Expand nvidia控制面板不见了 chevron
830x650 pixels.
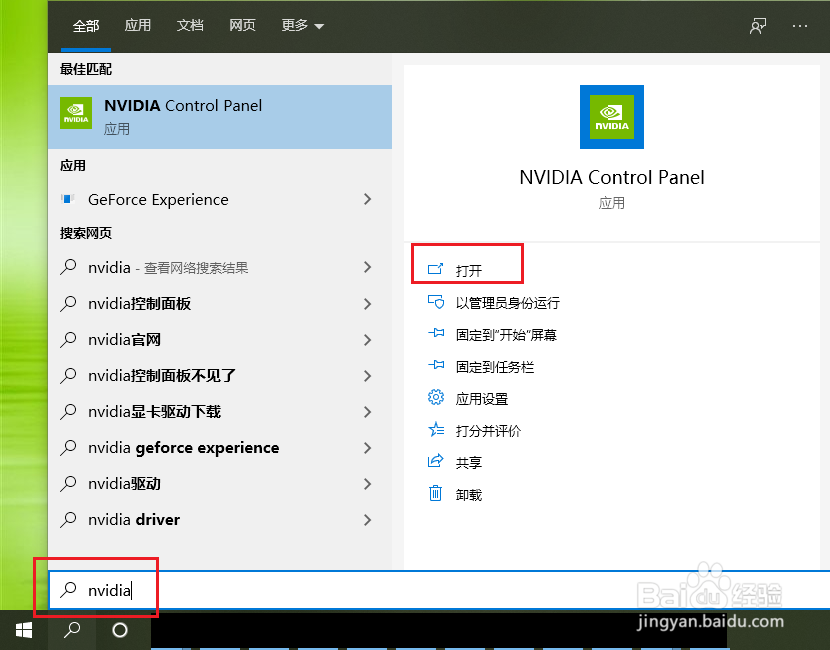367,376
